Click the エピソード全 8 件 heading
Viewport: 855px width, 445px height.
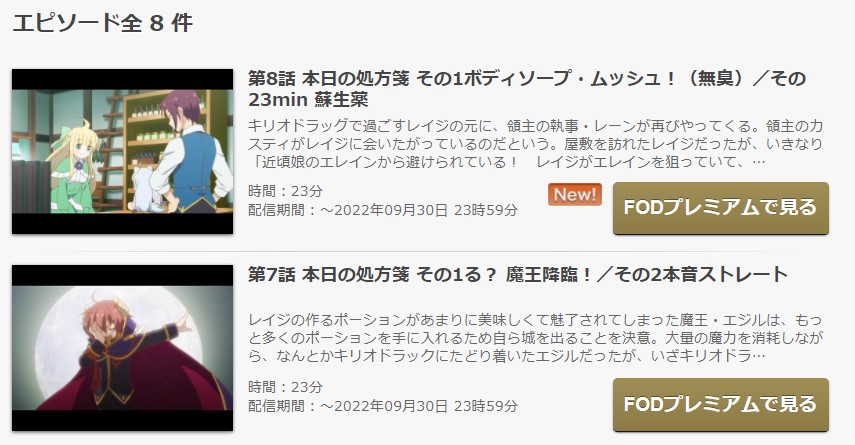(x=103, y=23)
